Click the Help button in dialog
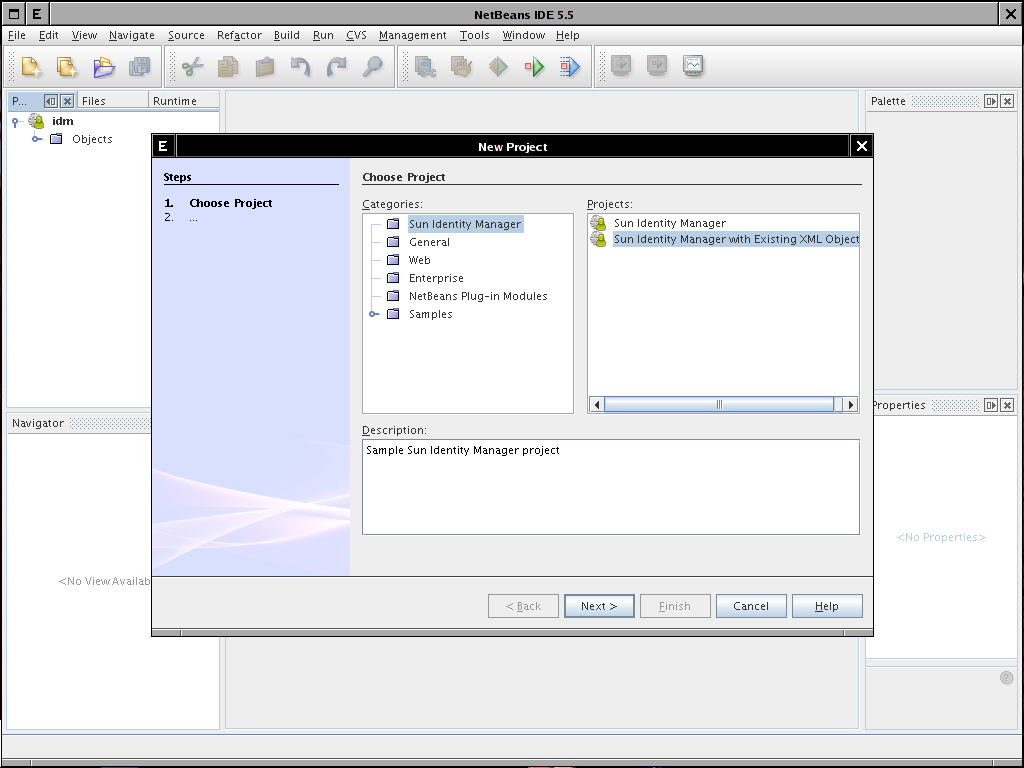This screenshot has width=1024, height=768. (x=827, y=606)
